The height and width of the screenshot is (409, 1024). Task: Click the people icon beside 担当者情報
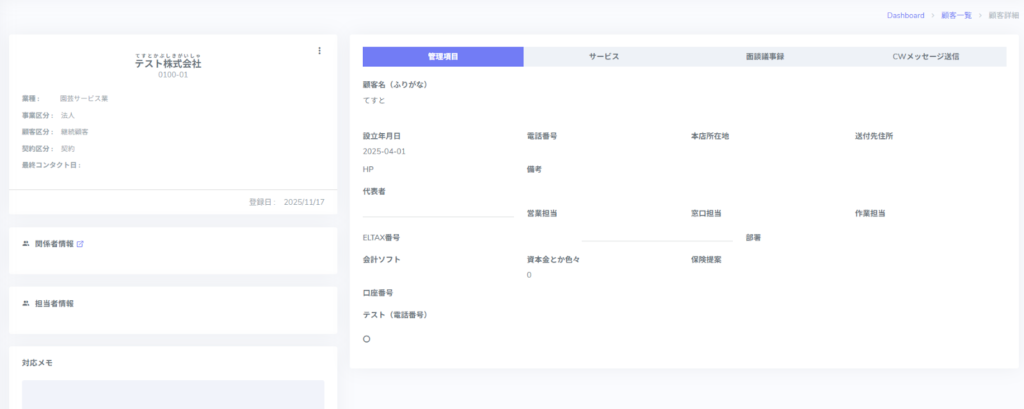pyautogui.click(x=26, y=303)
